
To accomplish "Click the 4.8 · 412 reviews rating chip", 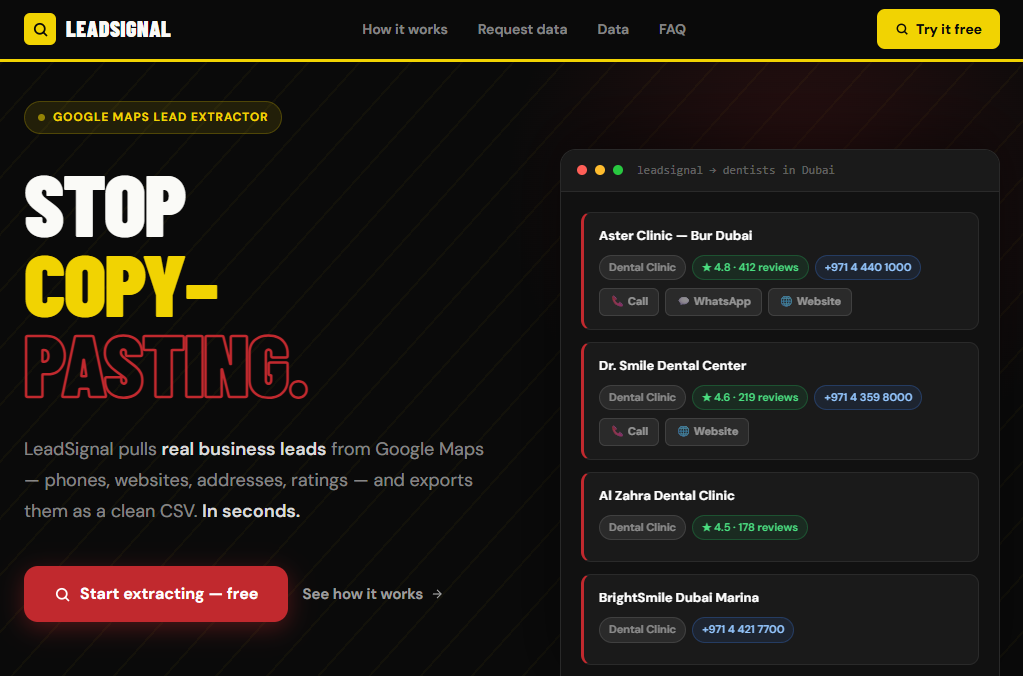I will coord(750,268).
